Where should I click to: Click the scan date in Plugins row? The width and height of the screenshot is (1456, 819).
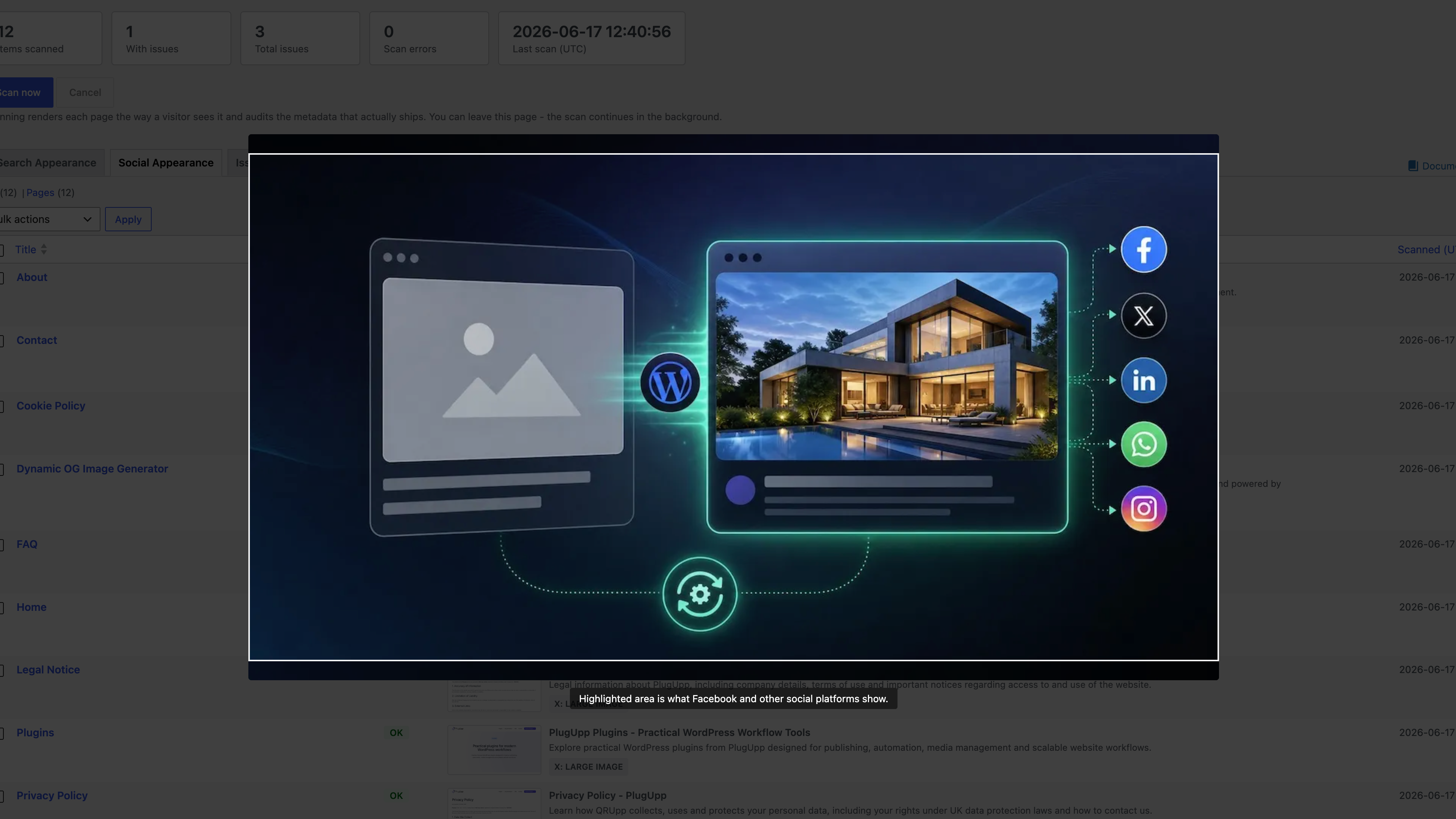pos(1426,733)
